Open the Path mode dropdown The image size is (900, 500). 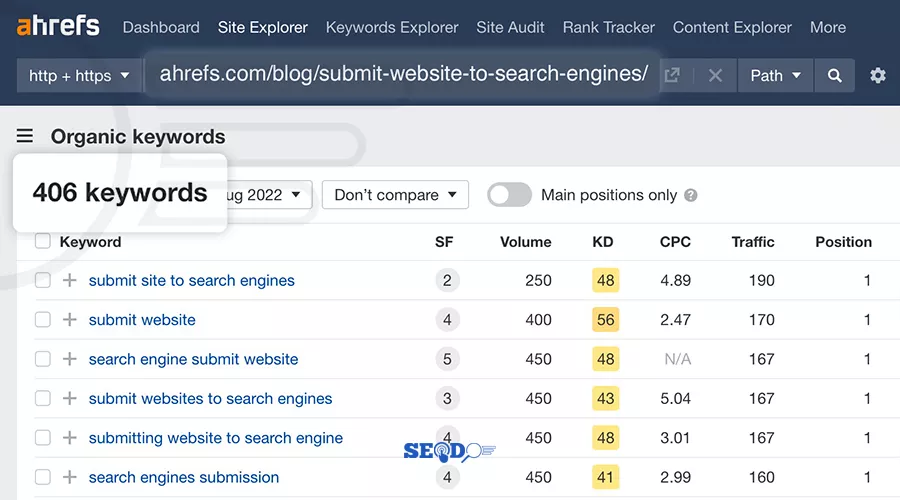775,75
